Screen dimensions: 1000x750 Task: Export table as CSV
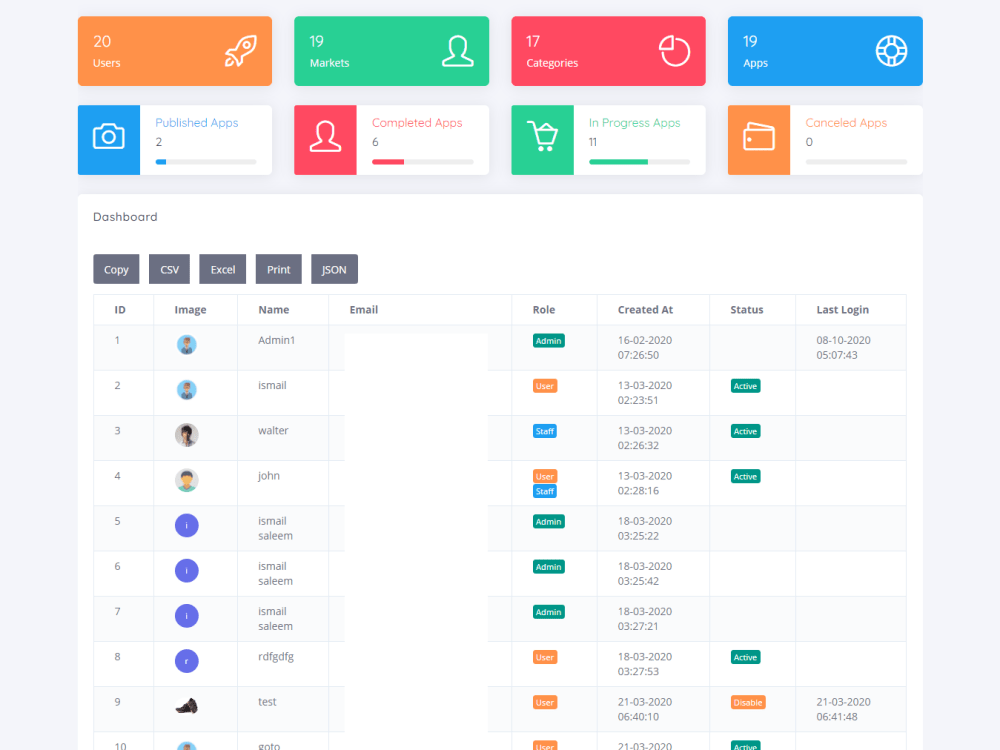point(170,269)
